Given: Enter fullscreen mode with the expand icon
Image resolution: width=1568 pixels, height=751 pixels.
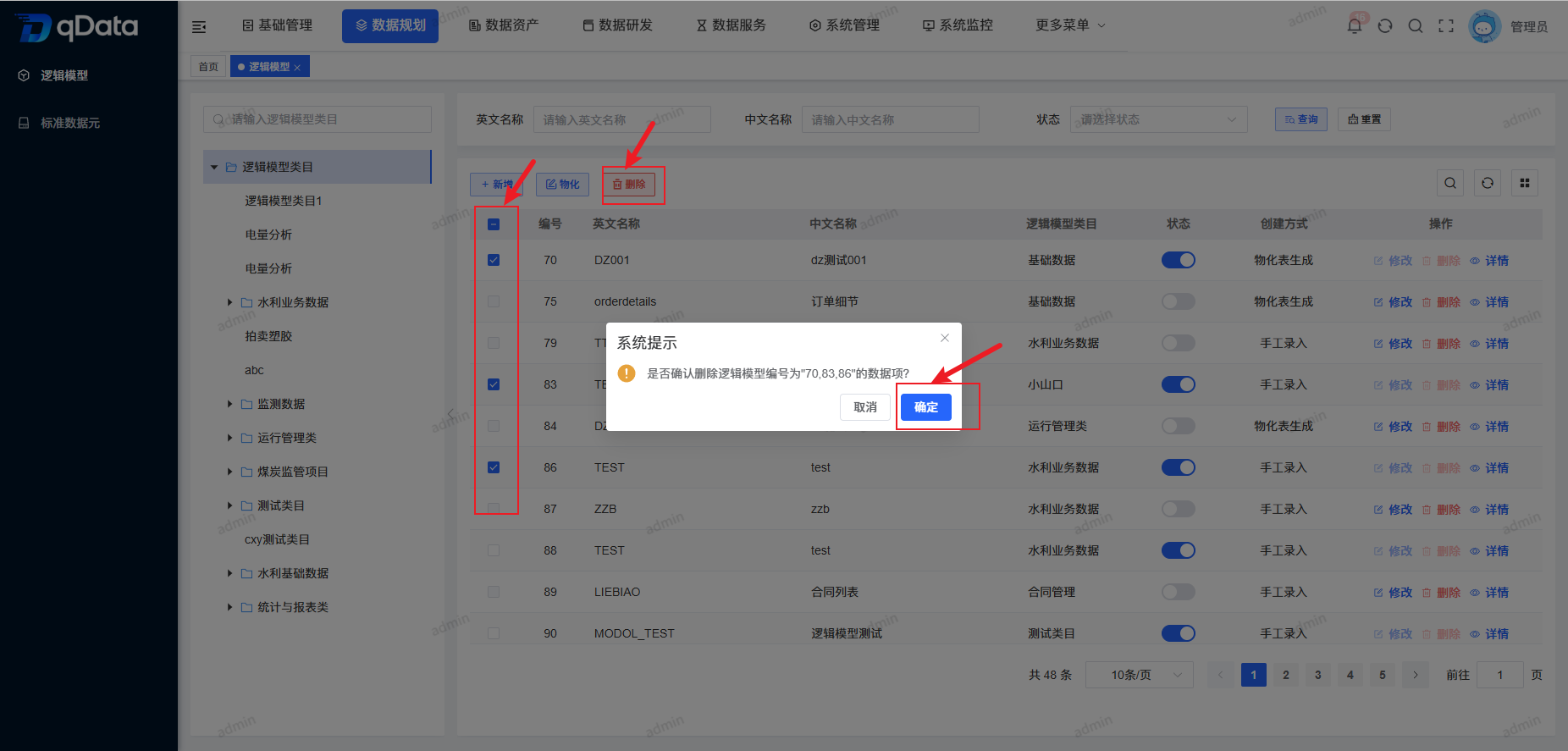Looking at the screenshot, I should 1446,26.
